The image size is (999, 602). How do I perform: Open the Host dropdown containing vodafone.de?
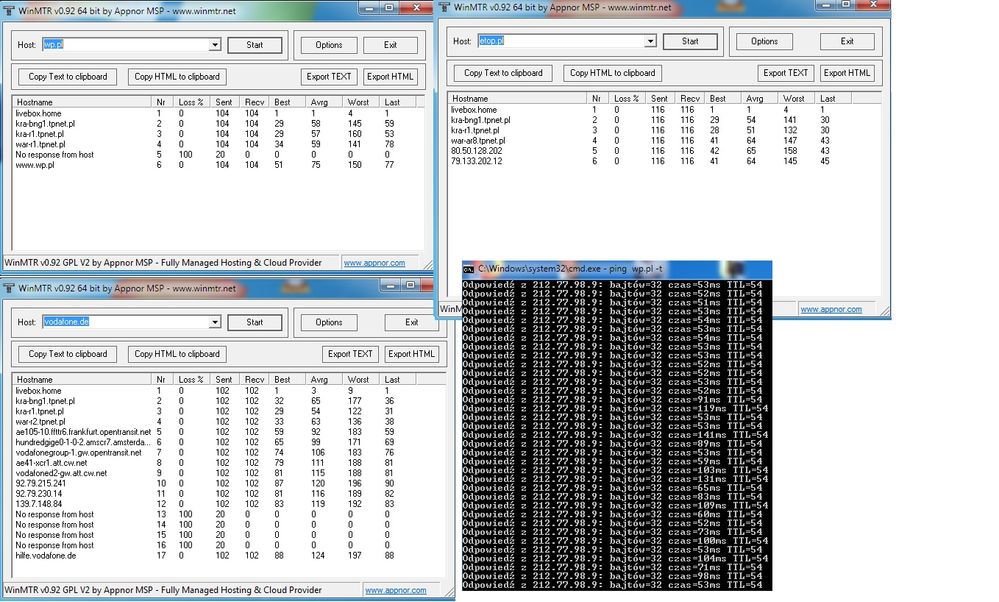pyautogui.click(x=214, y=322)
